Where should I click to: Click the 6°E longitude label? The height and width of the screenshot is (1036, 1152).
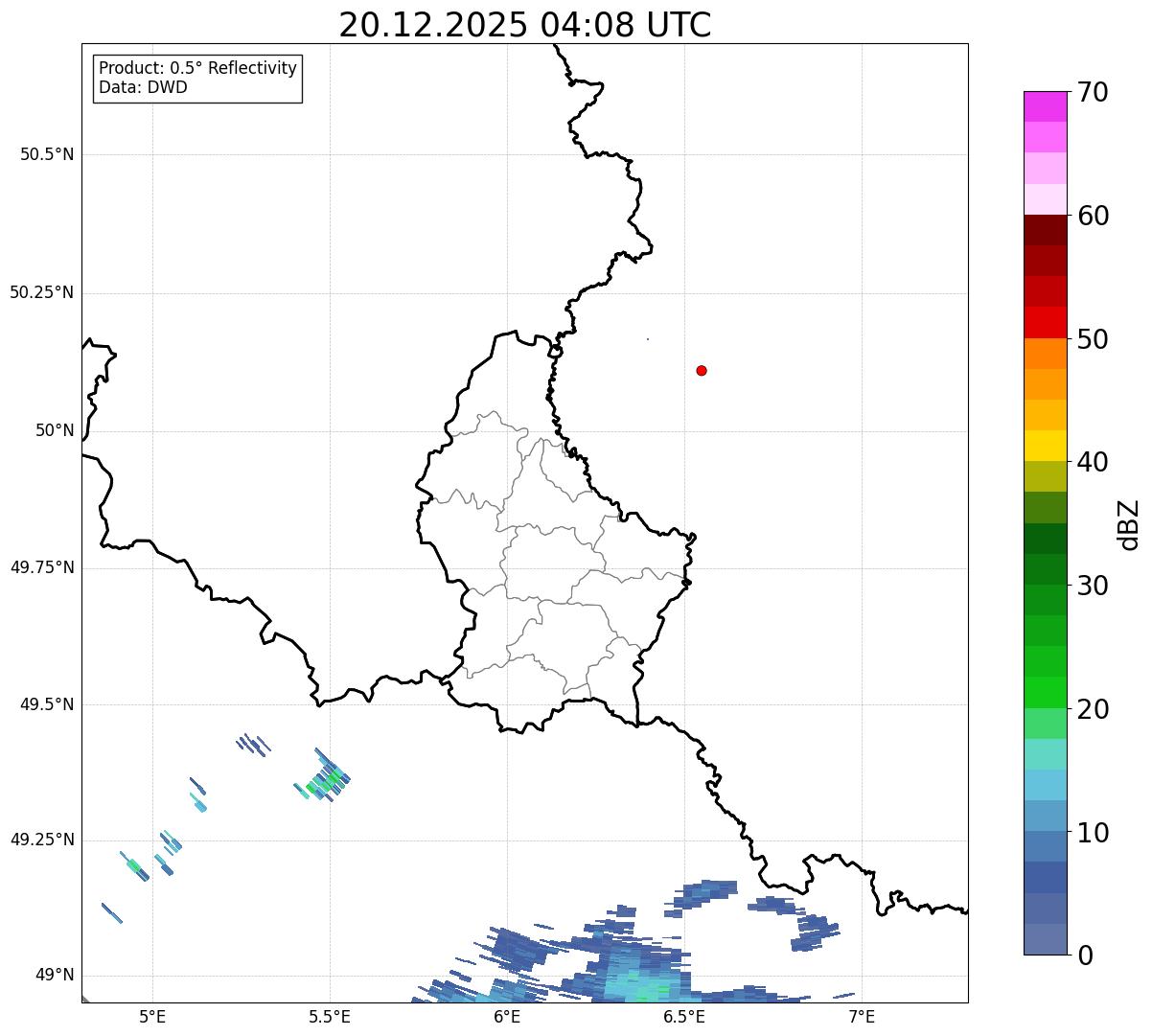pyautogui.click(x=507, y=1016)
